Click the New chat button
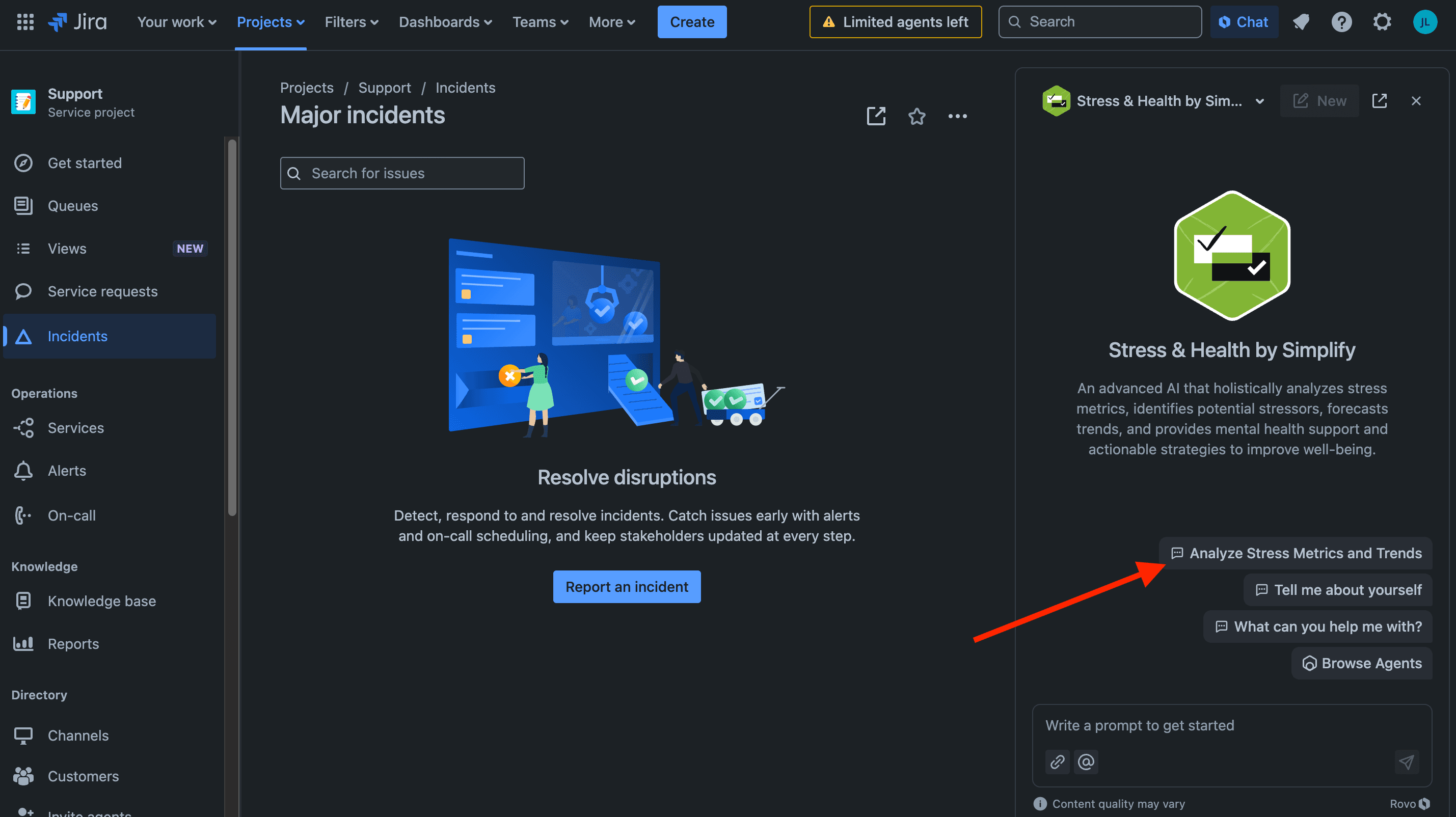 click(1319, 101)
